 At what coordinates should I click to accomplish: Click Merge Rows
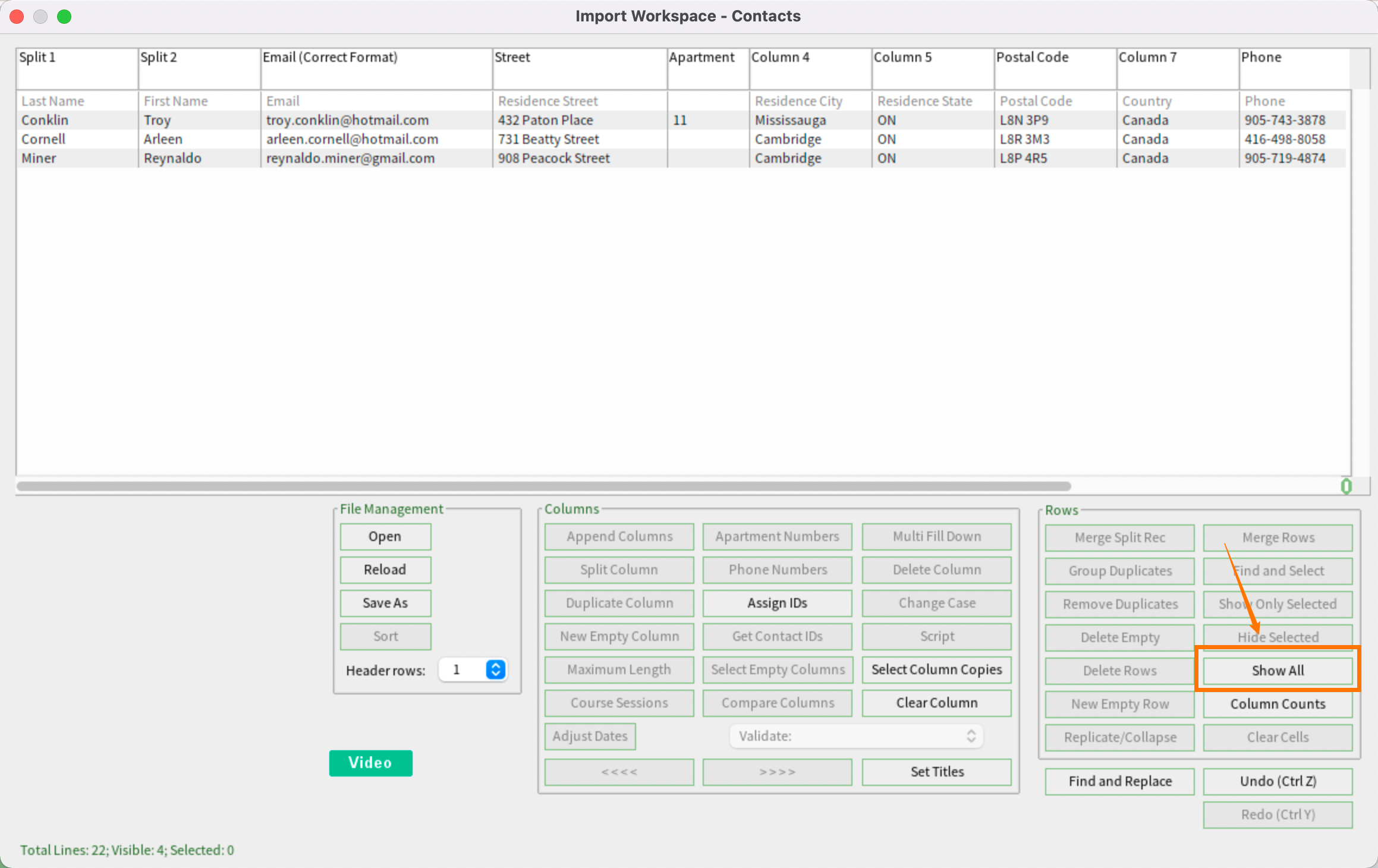[1278, 538]
